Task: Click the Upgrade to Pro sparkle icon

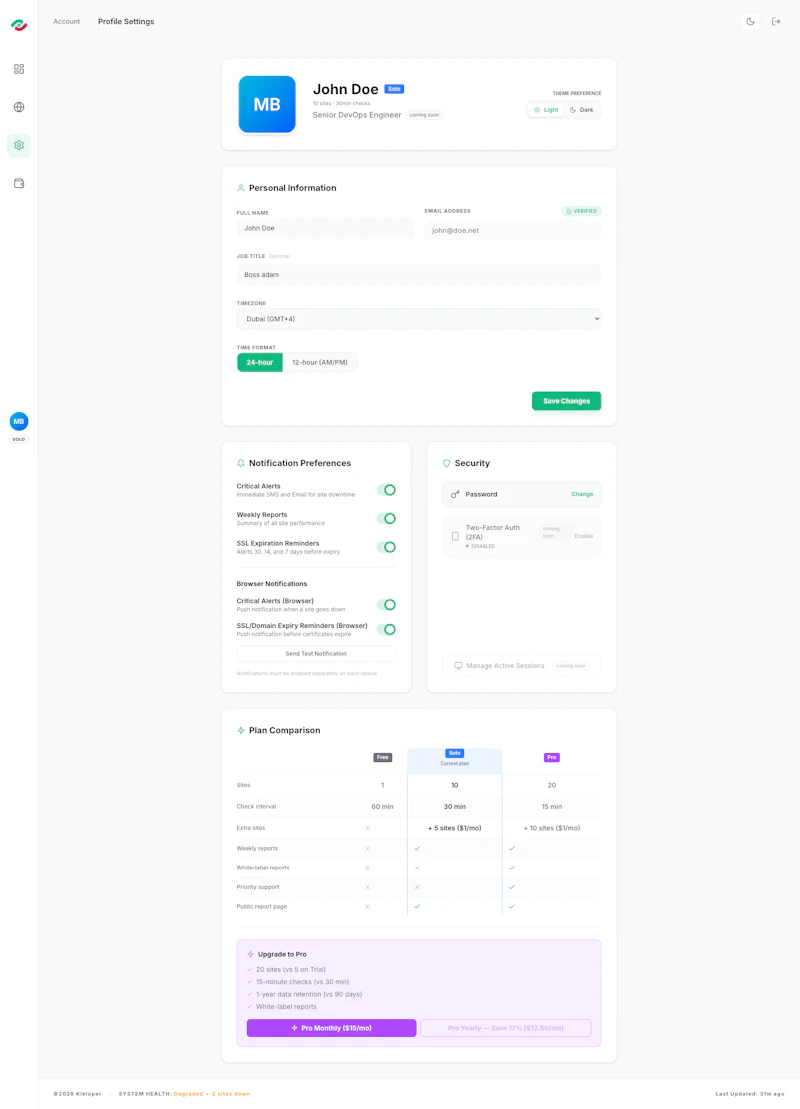Action: point(250,954)
